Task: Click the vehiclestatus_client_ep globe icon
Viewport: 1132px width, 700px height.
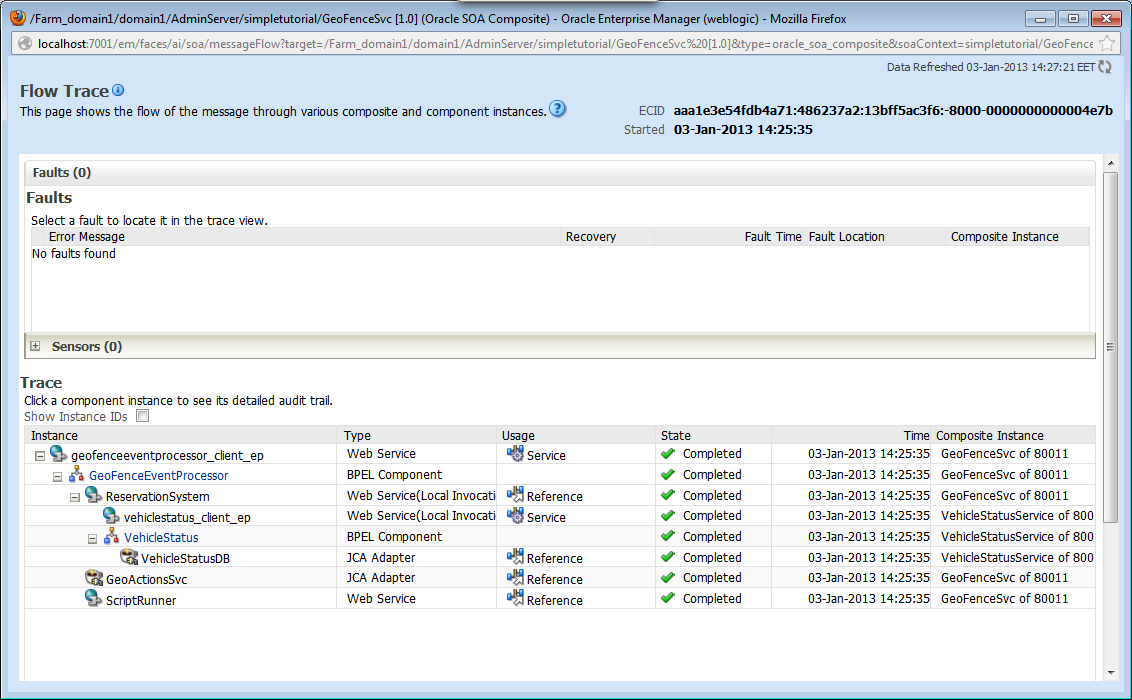Action: tap(110, 516)
